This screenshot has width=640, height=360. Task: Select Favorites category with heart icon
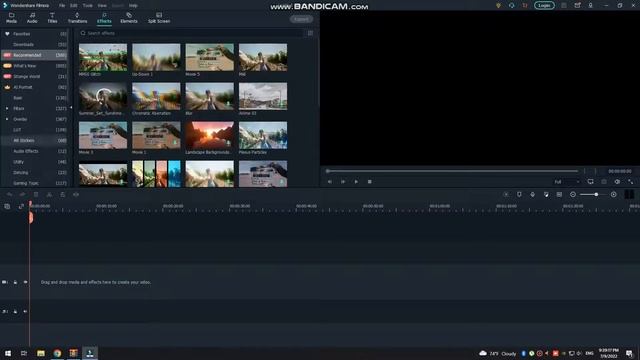point(34,34)
